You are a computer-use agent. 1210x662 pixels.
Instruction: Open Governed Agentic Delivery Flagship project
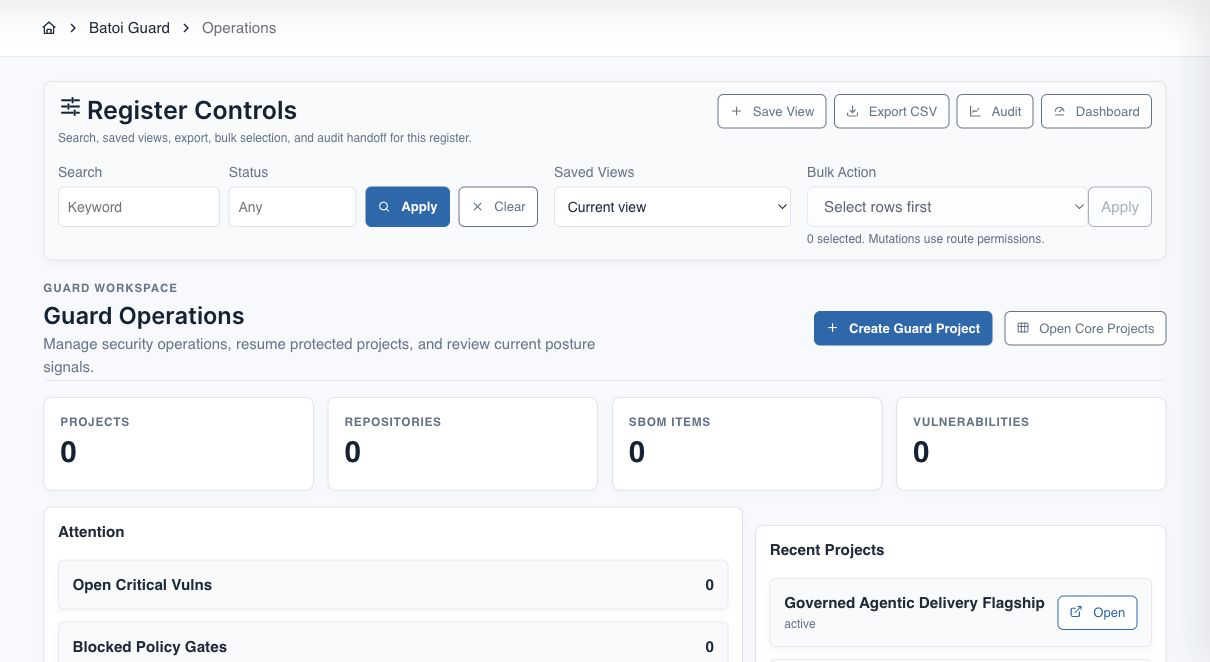tap(1097, 612)
